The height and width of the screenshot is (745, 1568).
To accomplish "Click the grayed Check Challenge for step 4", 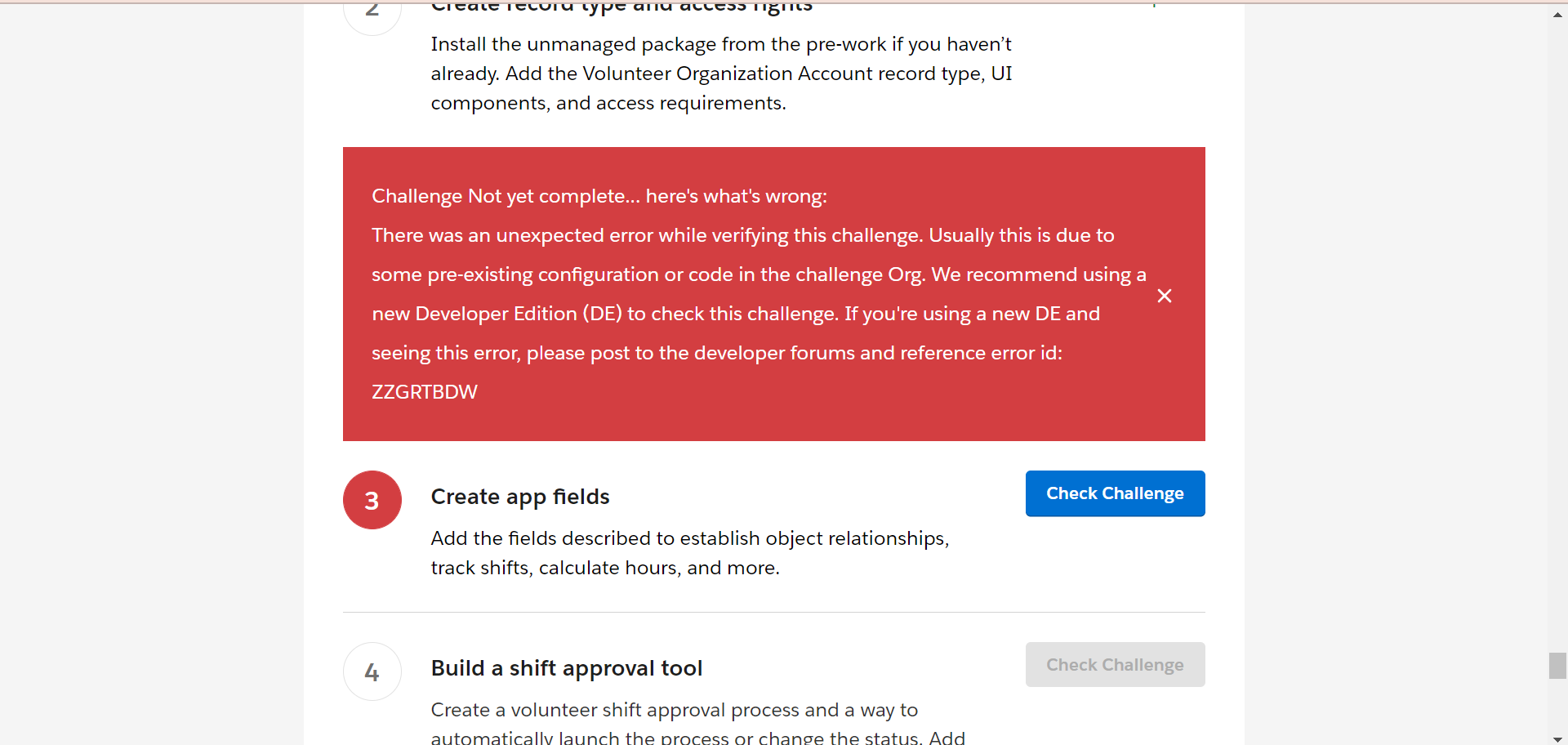I will [x=1115, y=664].
